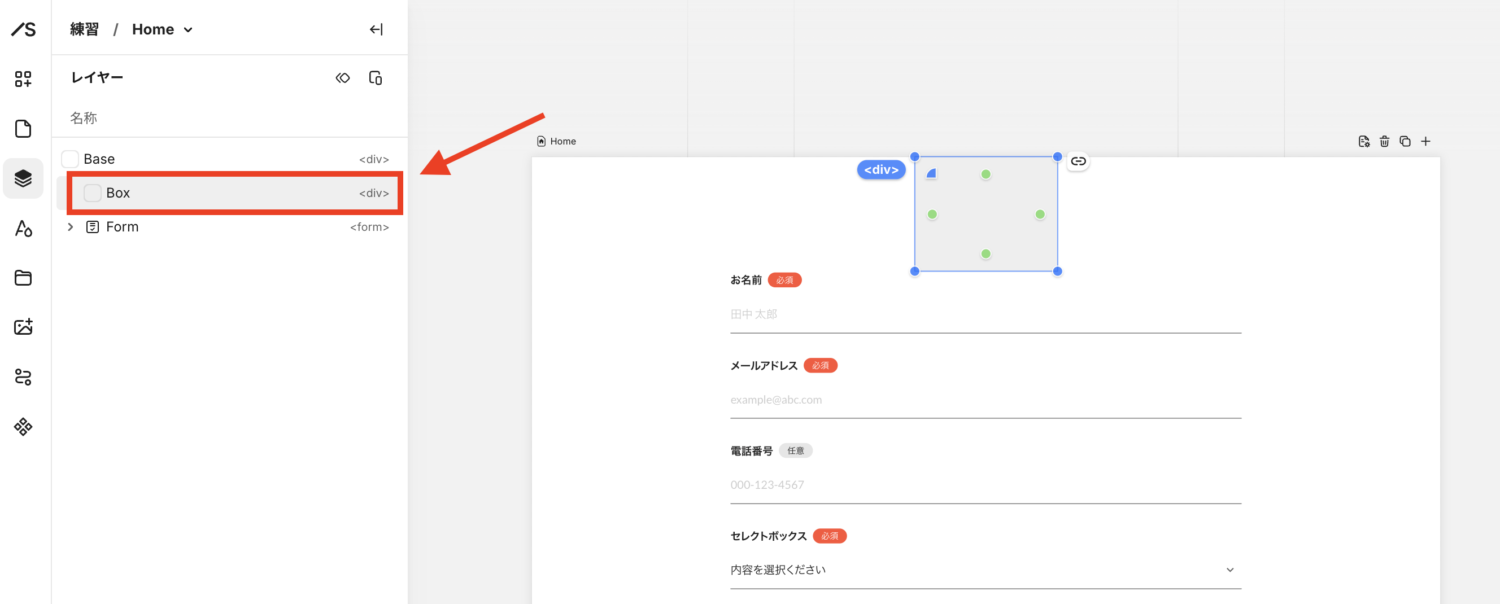Image resolution: width=1500 pixels, height=604 pixels.
Task: Open the image upload panel icon
Action: click(23, 327)
